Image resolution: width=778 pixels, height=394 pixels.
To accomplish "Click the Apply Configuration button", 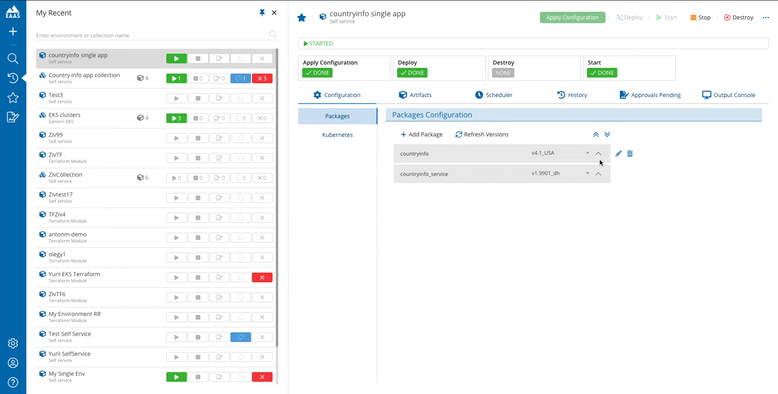I will click(x=573, y=17).
